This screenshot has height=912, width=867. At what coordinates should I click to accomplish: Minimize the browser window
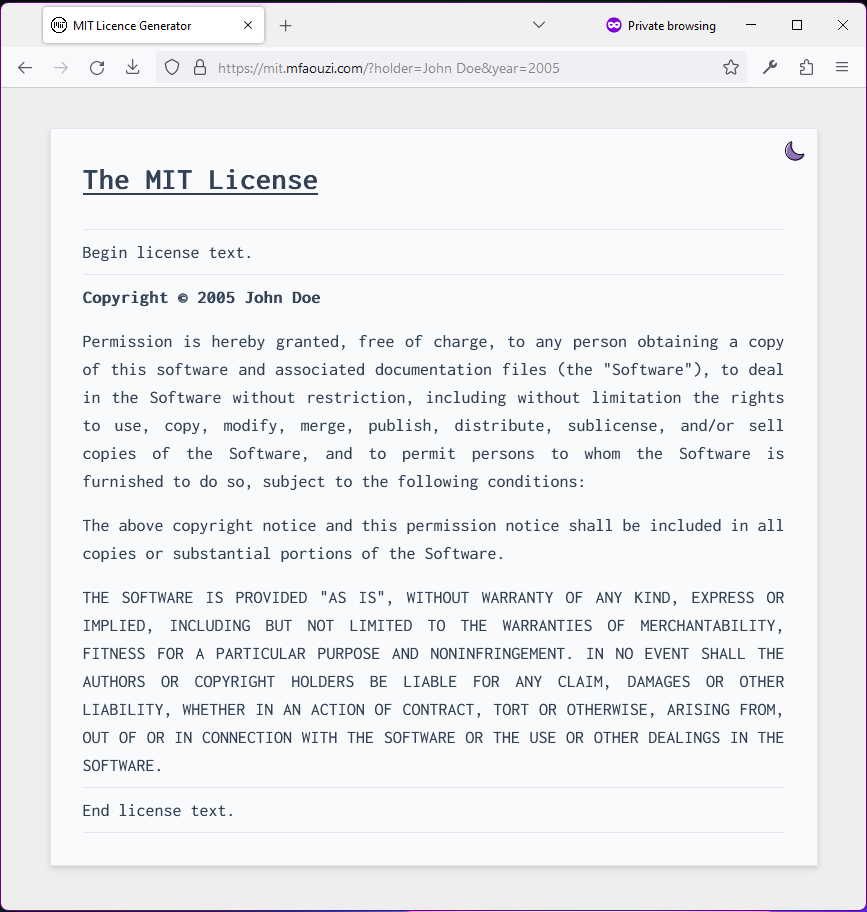751,25
